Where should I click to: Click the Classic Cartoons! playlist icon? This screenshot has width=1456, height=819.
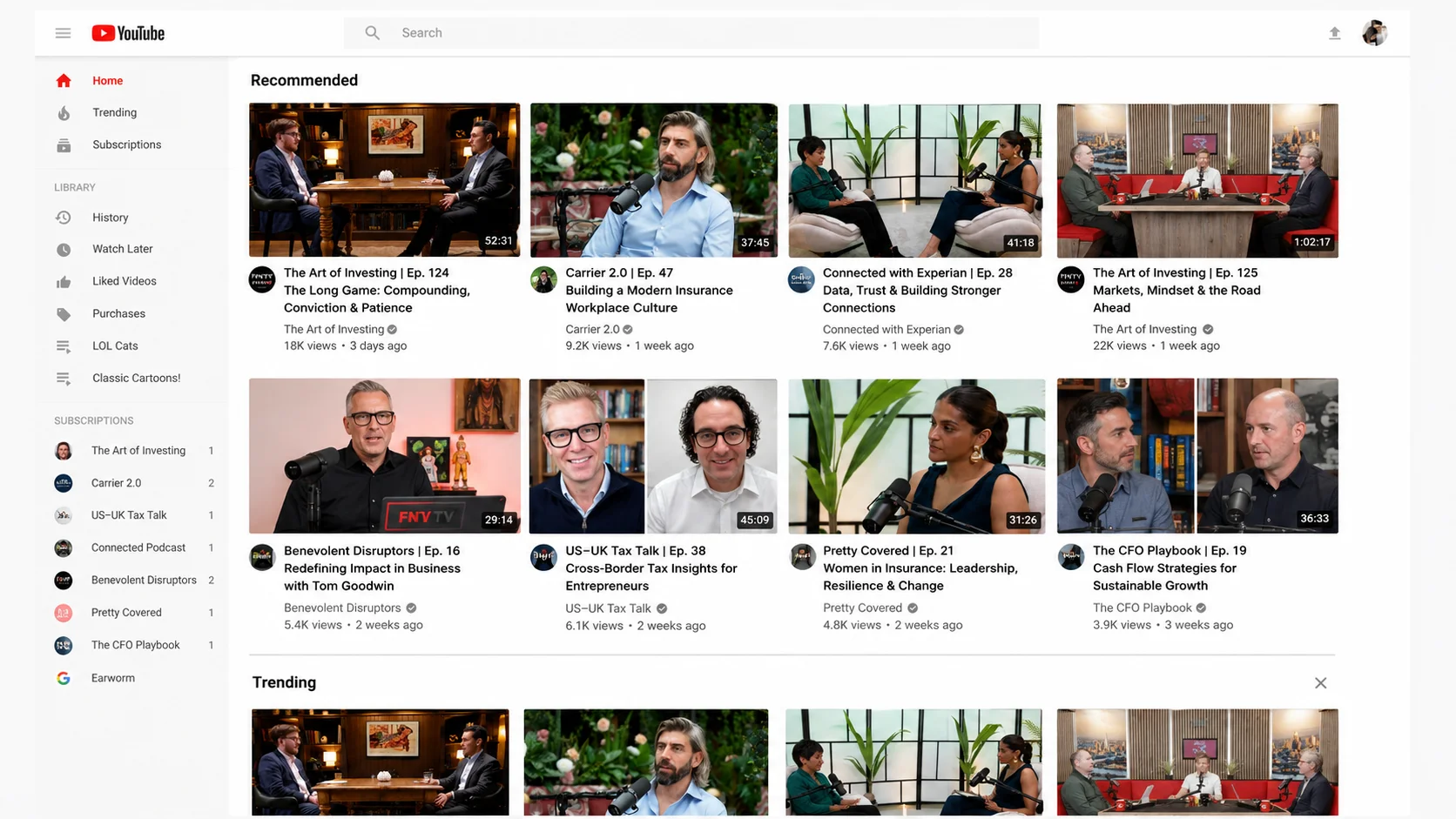(64, 379)
